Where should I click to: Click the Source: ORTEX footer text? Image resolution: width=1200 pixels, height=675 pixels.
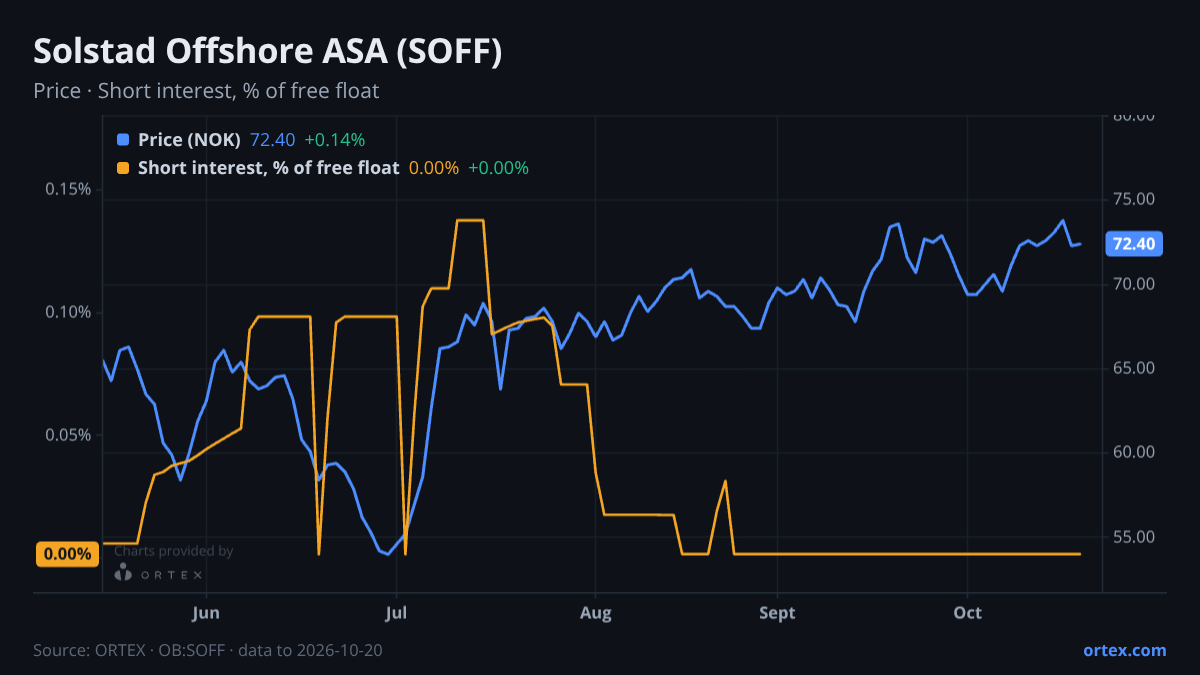coord(208,650)
